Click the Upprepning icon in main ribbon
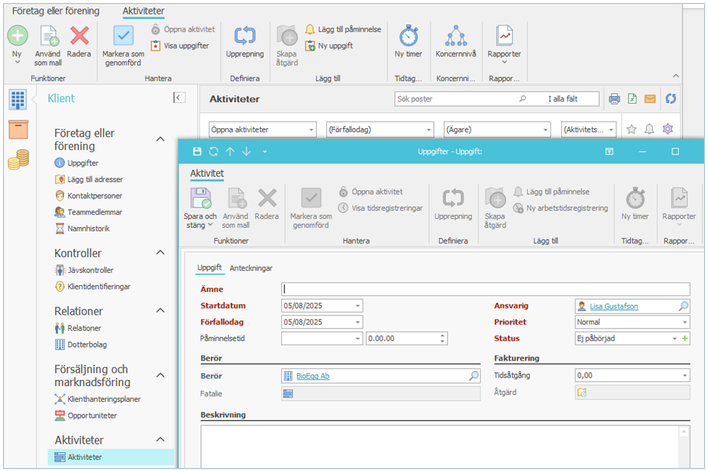 pos(245,36)
